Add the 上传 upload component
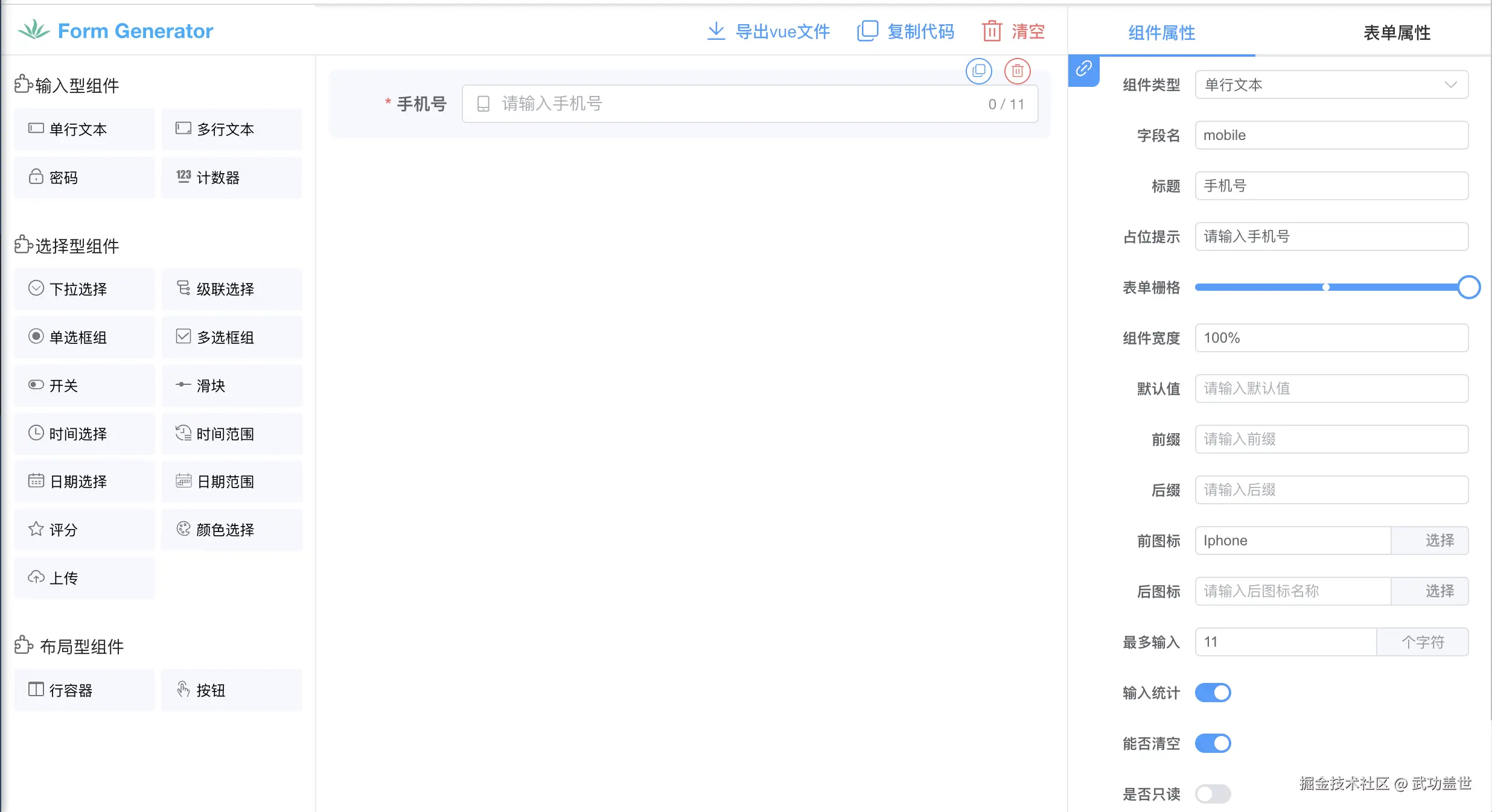 click(x=84, y=578)
